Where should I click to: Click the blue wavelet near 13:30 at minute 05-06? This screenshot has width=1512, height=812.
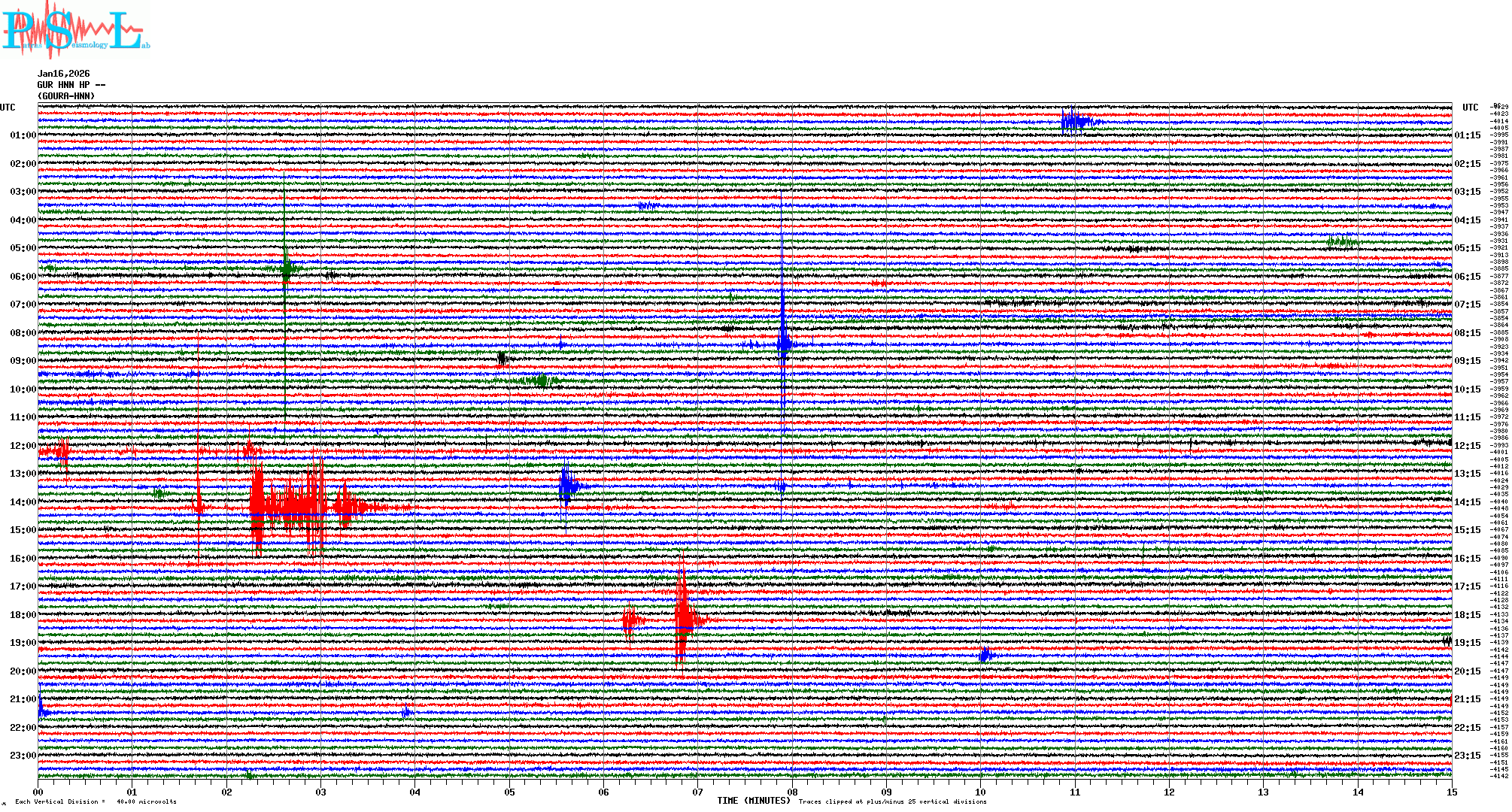[567, 486]
